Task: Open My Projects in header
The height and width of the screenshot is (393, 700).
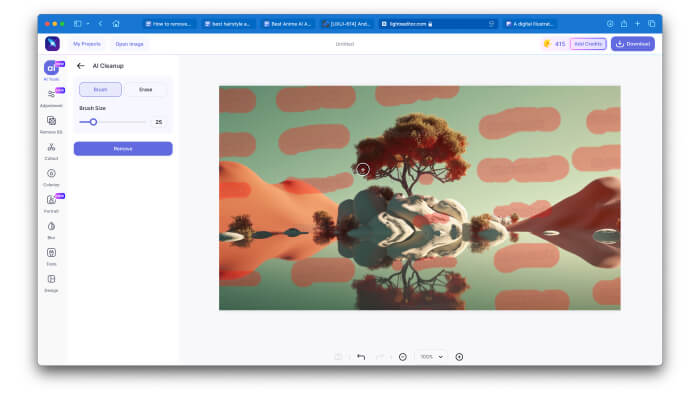Action: (x=87, y=44)
